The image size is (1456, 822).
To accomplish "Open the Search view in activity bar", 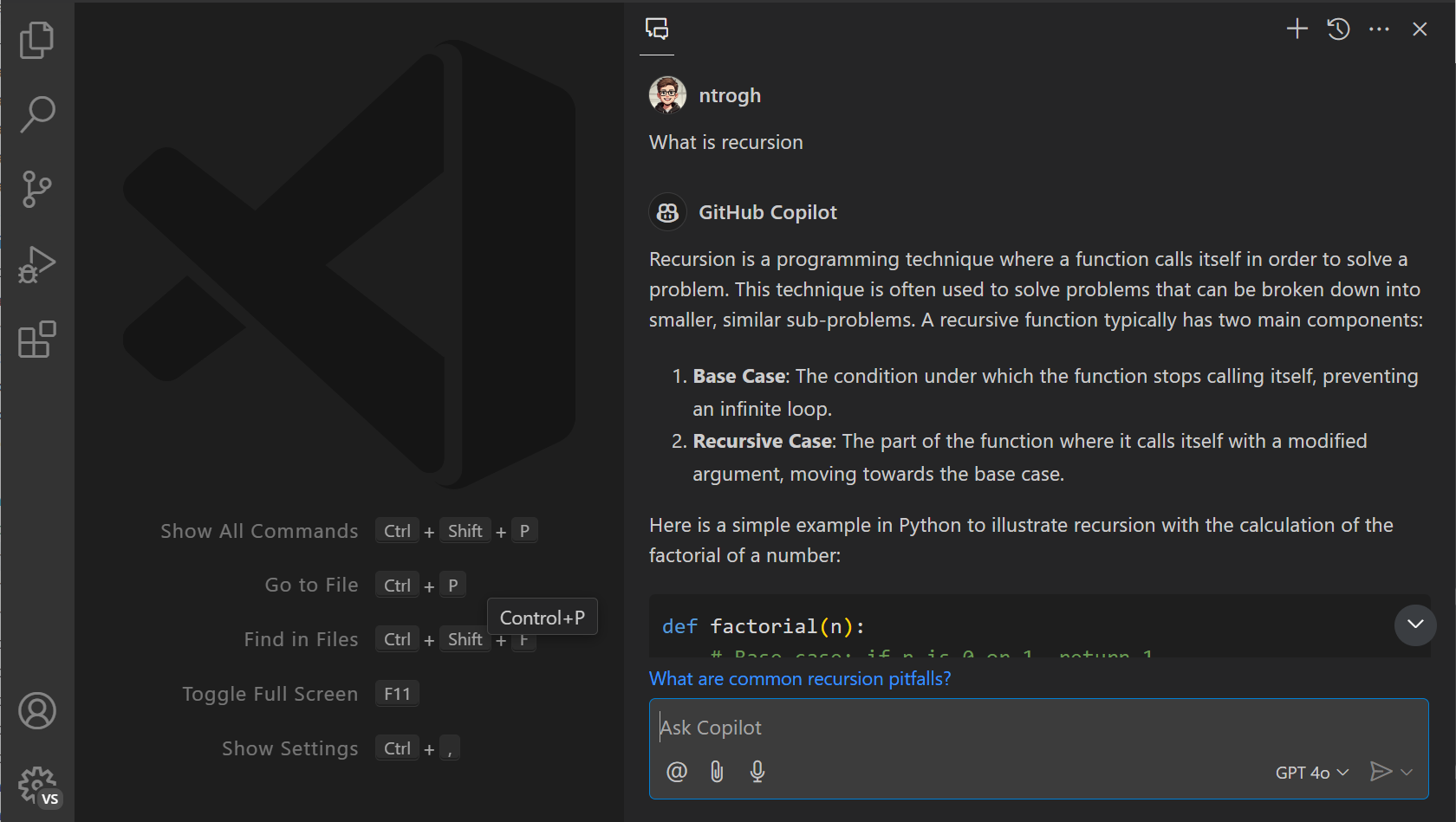I will (x=36, y=114).
